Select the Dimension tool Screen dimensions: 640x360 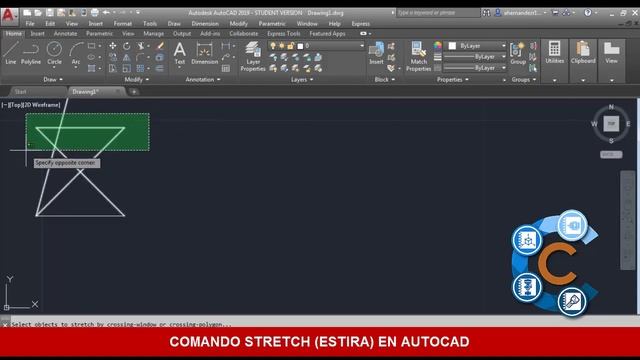[x=204, y=53]
